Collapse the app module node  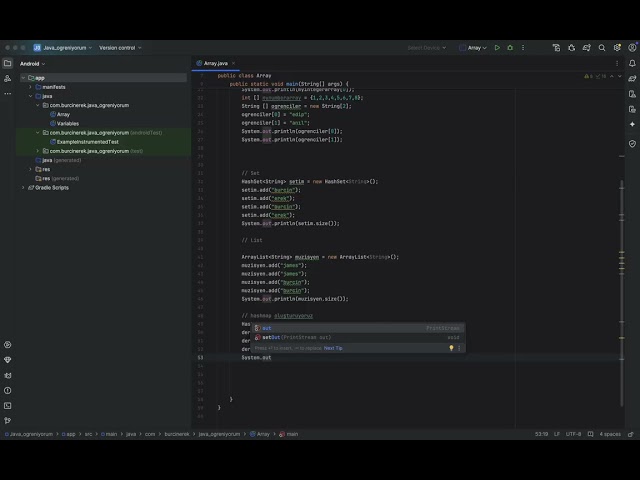coord(23,78)
